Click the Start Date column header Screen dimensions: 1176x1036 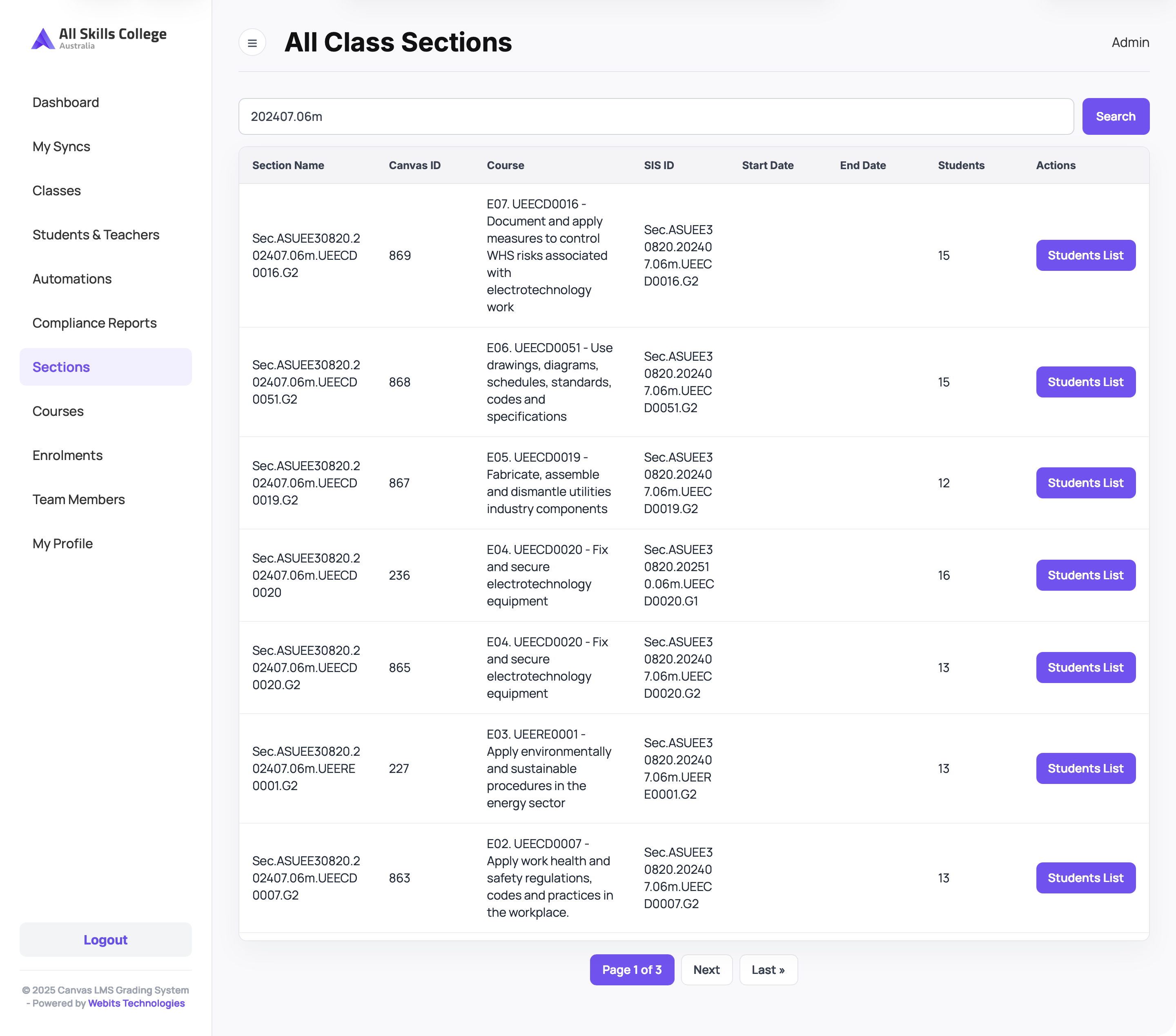point(768,165)
